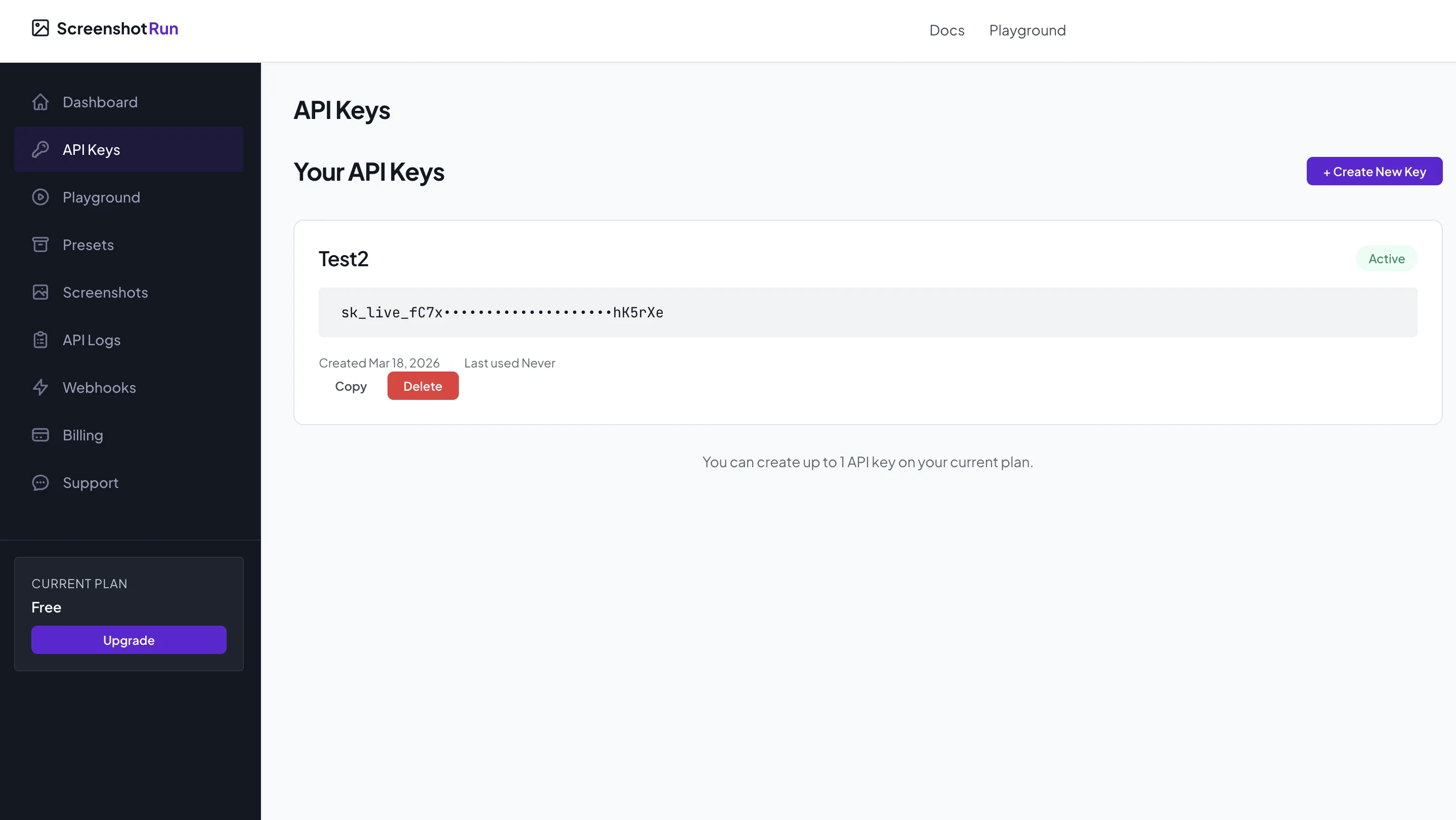Click the Billing card icon

(40, 435)
